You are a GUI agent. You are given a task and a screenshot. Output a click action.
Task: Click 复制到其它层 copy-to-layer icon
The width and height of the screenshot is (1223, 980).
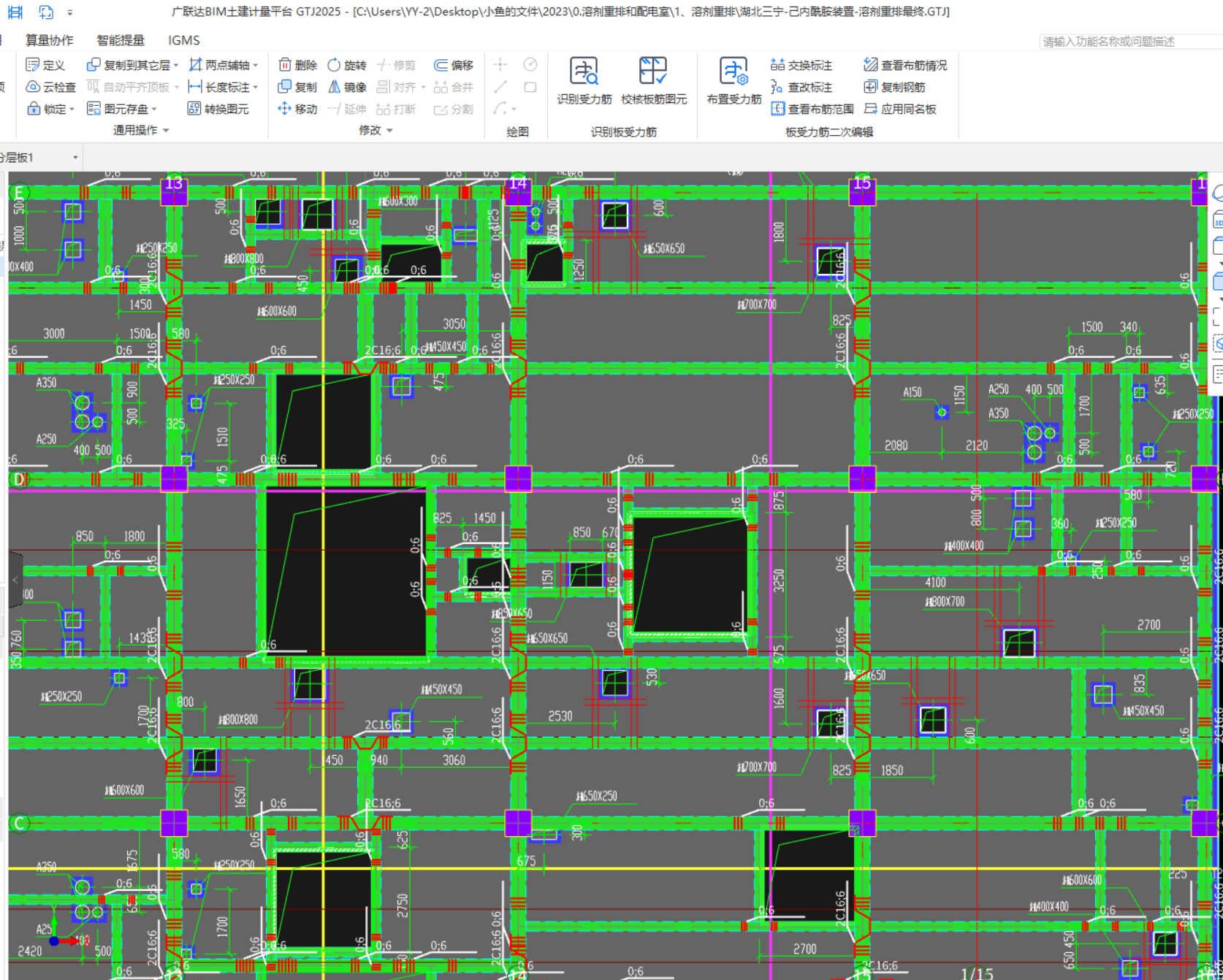click(x=94, y=65)
